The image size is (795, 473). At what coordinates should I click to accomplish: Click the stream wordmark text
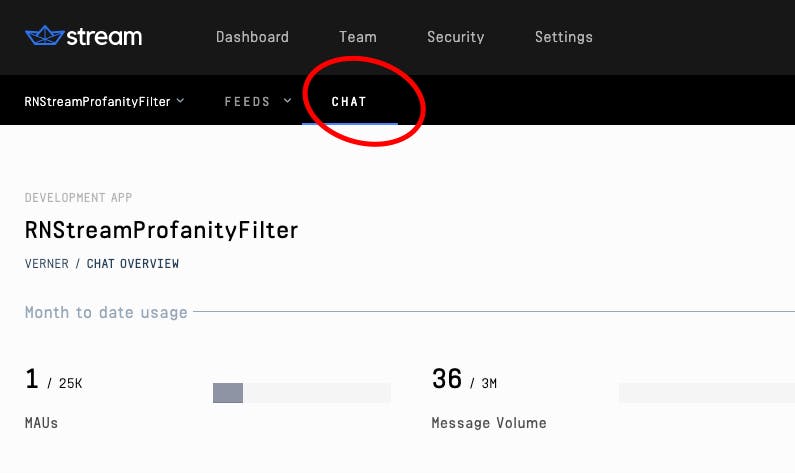click(104, 37)
